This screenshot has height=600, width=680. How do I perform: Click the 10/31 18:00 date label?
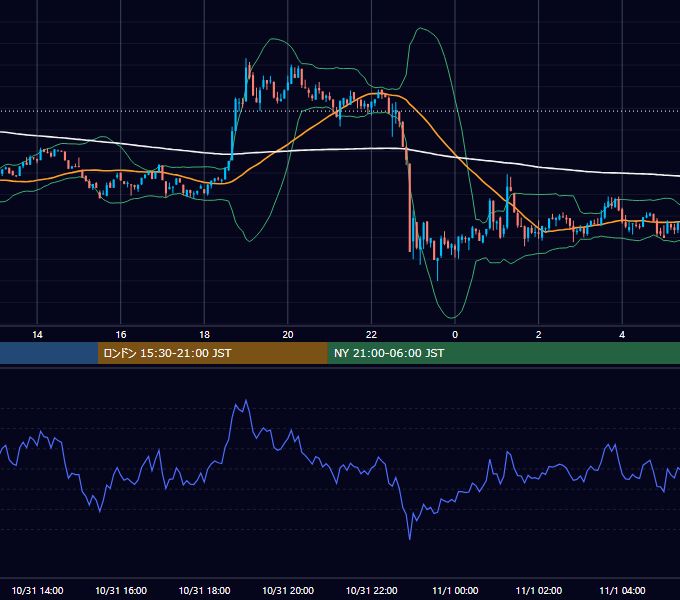(x=204, y=590)
